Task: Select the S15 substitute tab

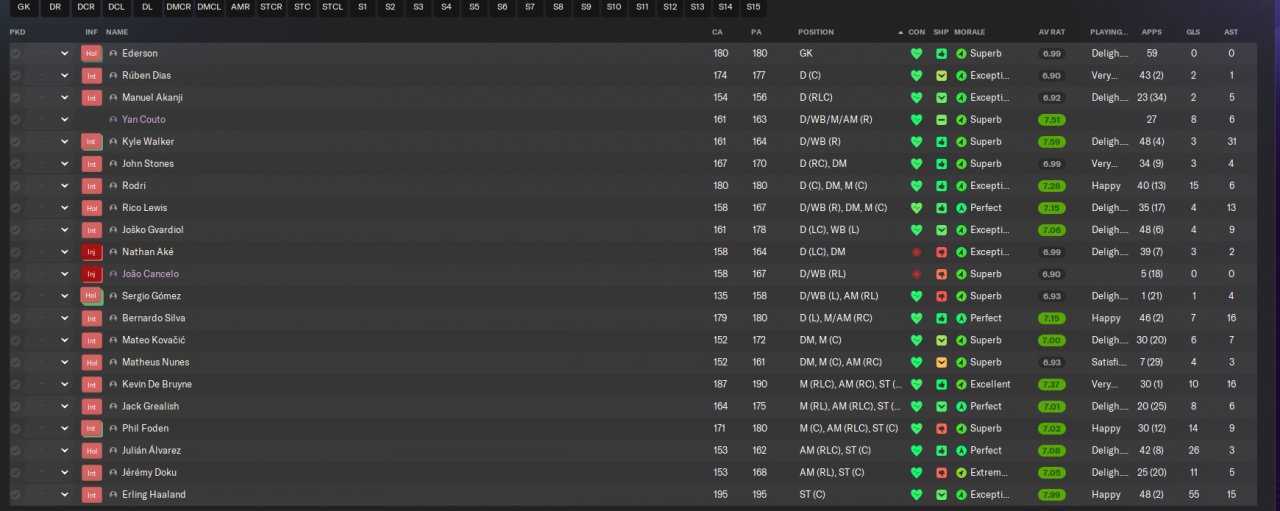Action: [752, 7]
